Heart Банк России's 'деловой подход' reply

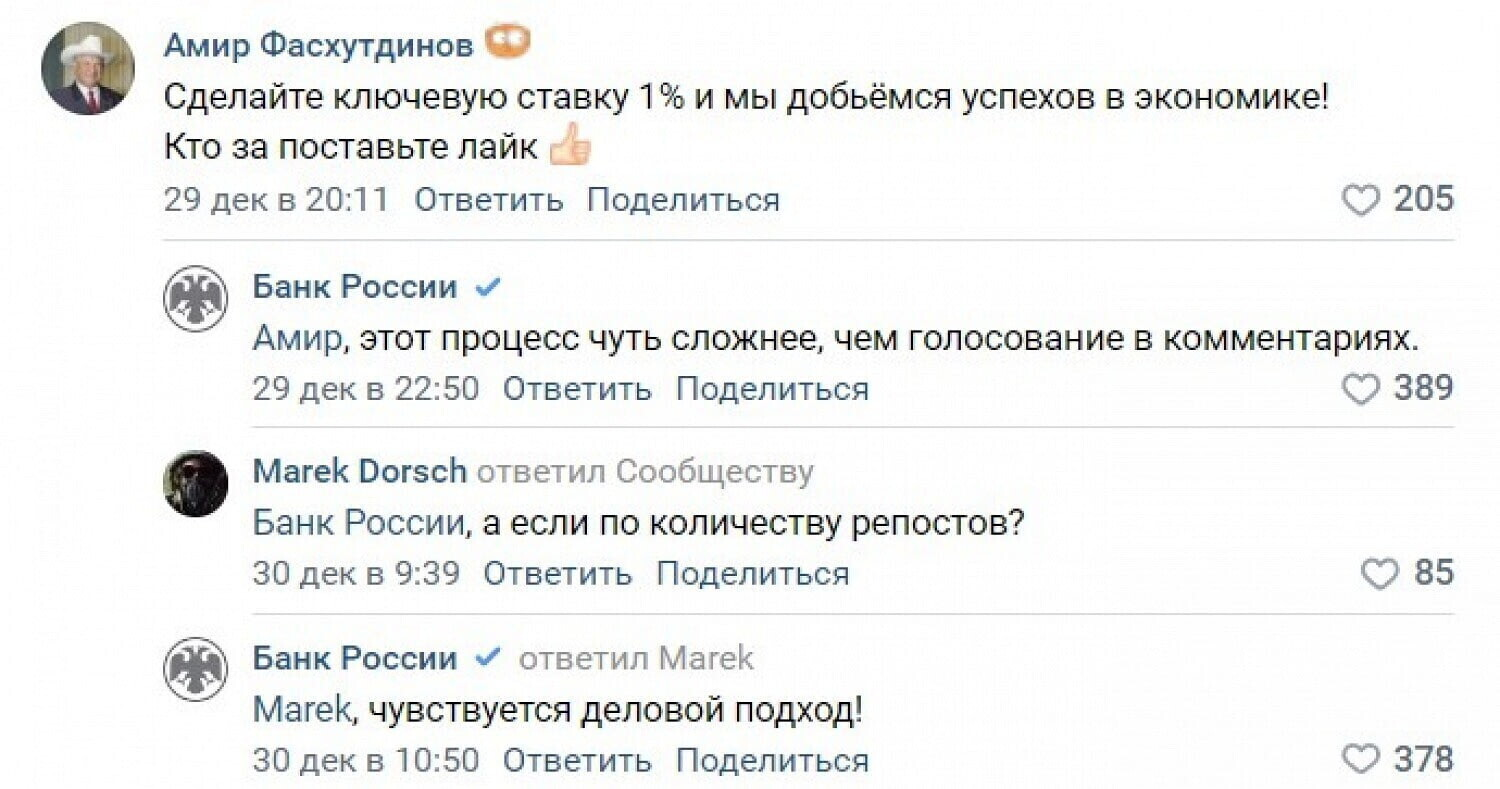1360,760
